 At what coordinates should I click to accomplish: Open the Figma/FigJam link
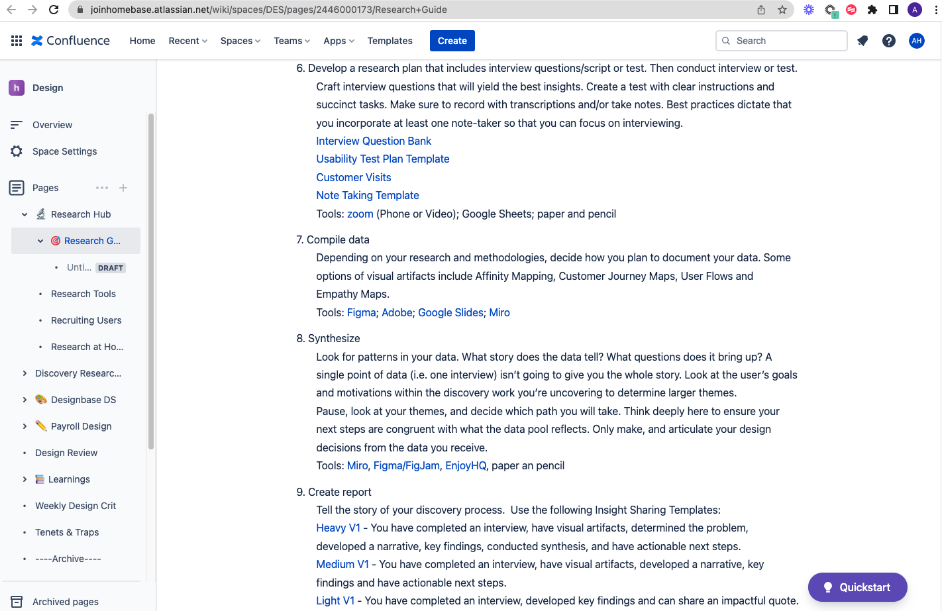point(406,465)
